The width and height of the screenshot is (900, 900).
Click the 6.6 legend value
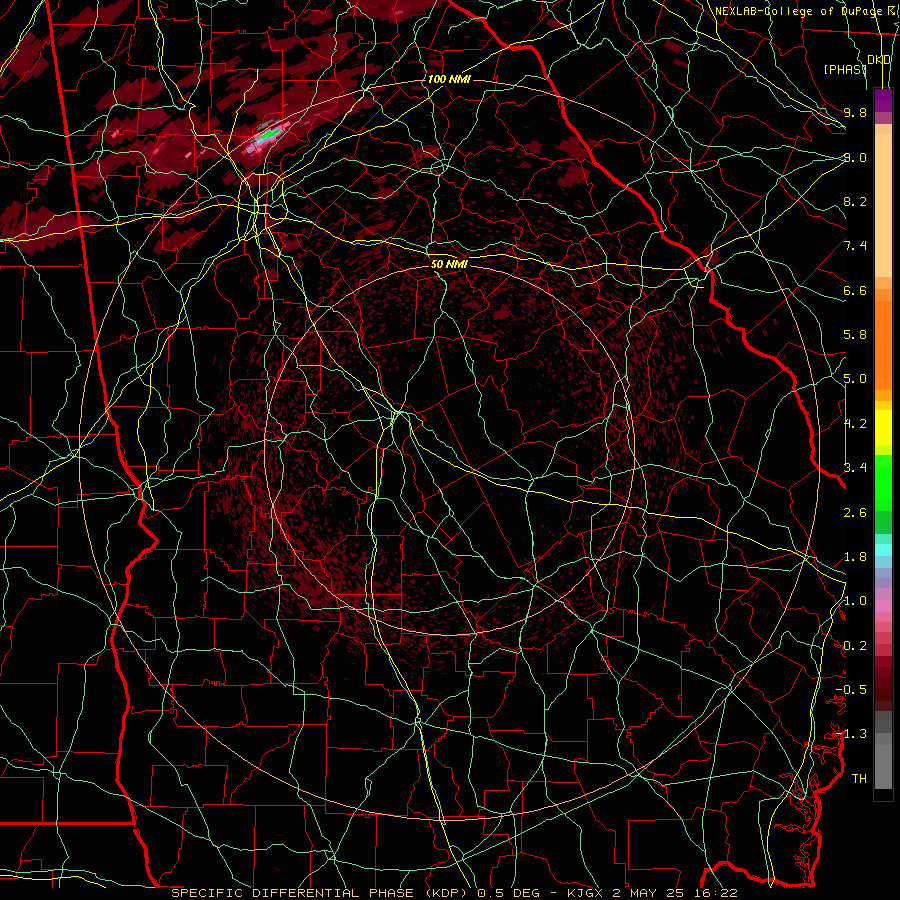pyautogui.click(x=855, y=290)
